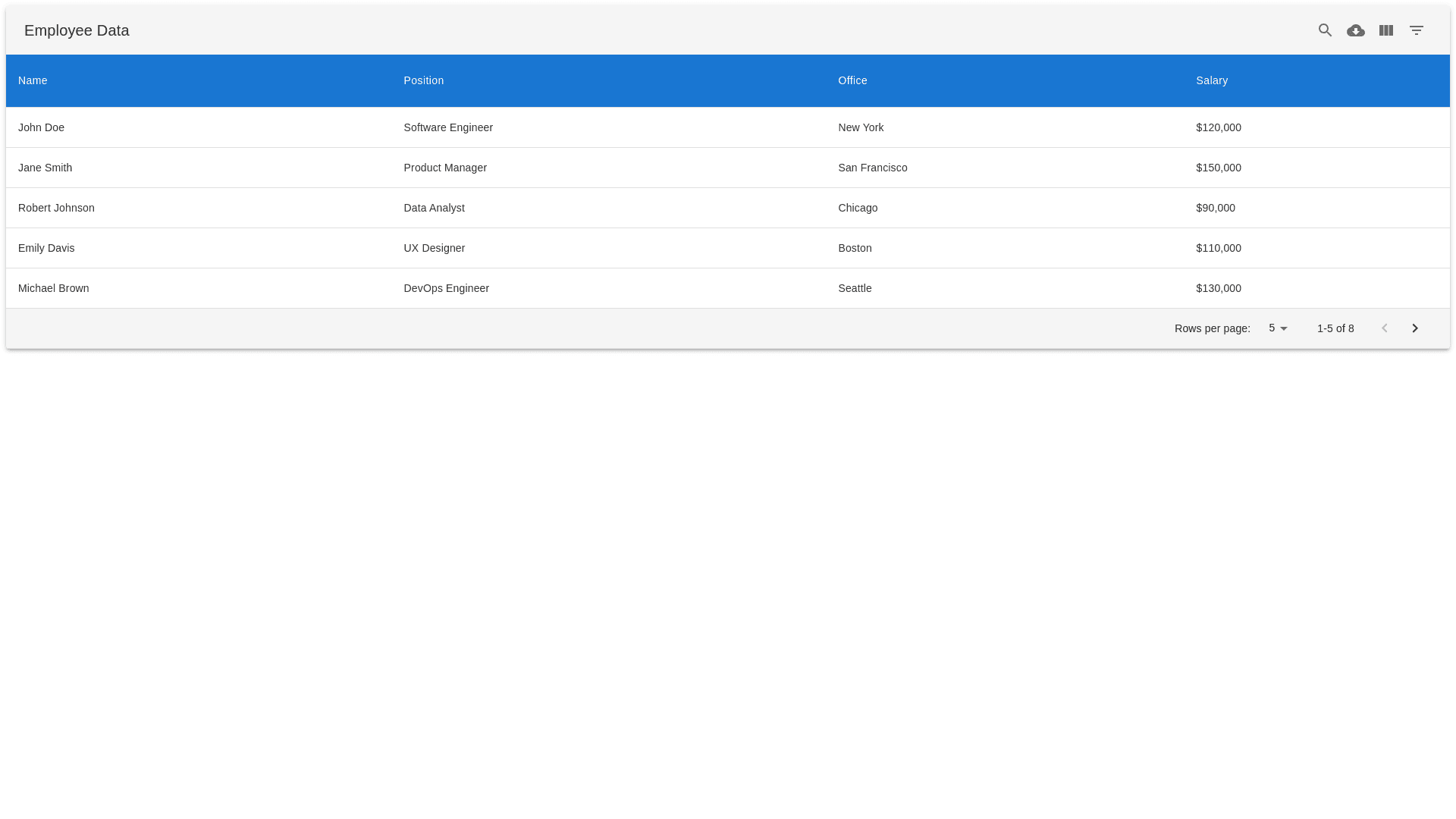Go to next page arrow
This screenshot has height=819, width=1456.
1414,328
